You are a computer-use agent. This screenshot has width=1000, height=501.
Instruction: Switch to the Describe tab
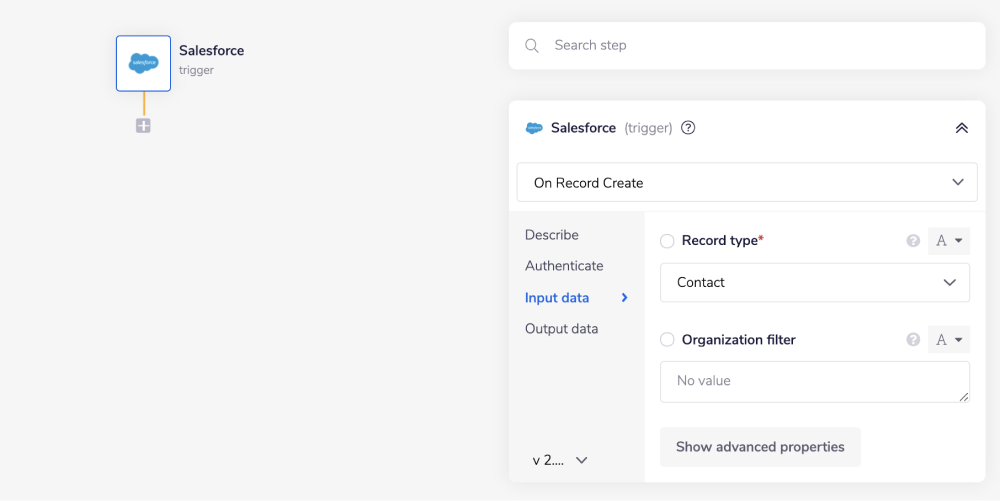click(x=552, y=235)
